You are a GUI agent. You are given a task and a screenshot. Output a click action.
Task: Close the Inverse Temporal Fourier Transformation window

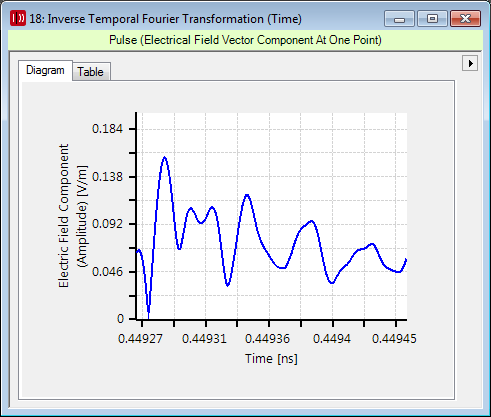pyautogui.click(x=465, y=18)
